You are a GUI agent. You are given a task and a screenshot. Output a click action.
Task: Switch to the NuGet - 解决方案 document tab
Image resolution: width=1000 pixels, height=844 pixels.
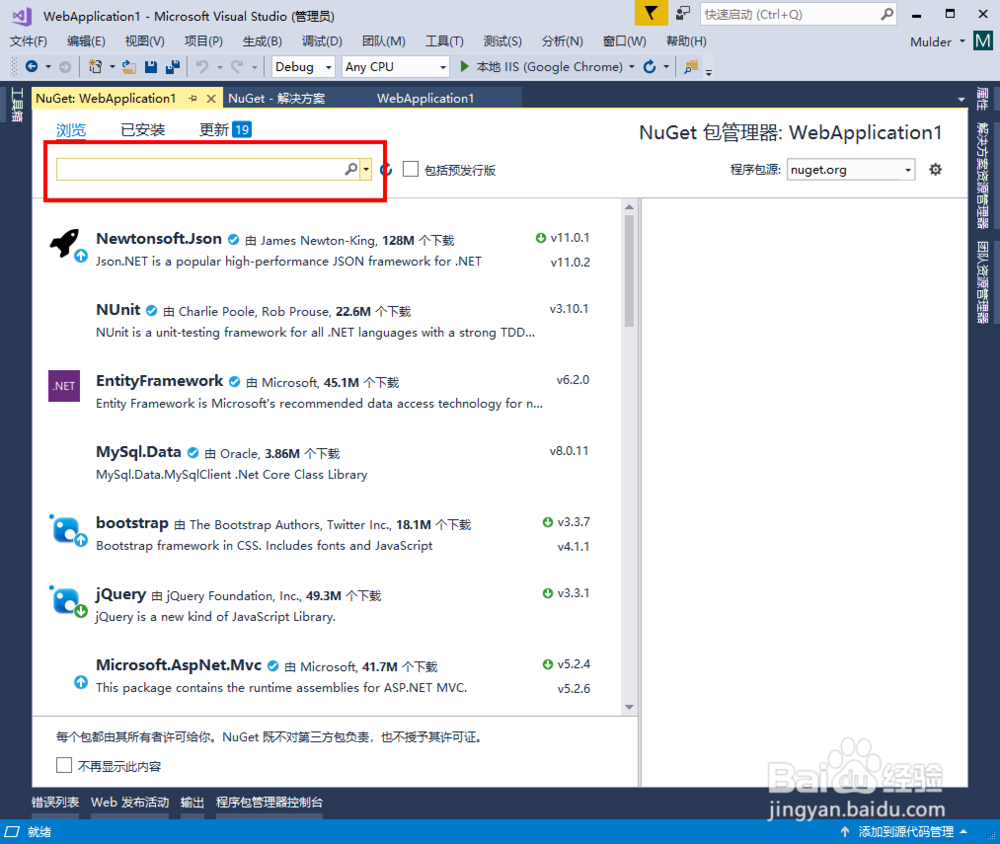click(276, 98)
